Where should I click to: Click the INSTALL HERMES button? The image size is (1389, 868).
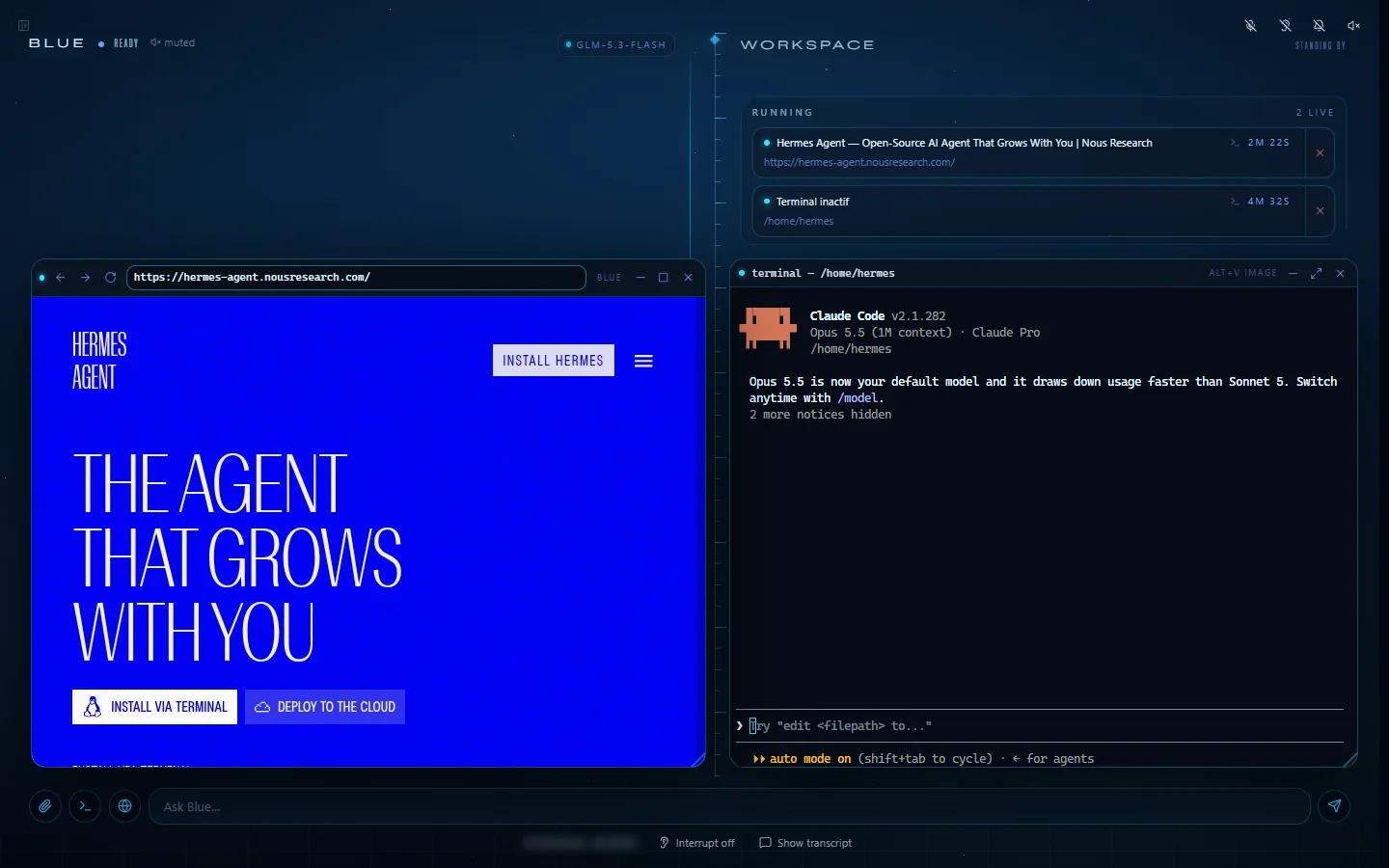(553, 361)
